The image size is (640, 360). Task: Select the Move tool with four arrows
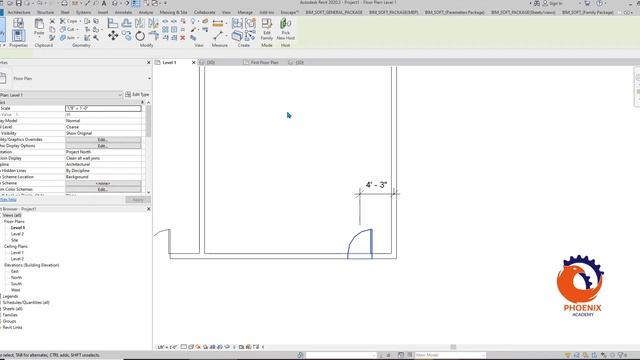click(113, 36)
